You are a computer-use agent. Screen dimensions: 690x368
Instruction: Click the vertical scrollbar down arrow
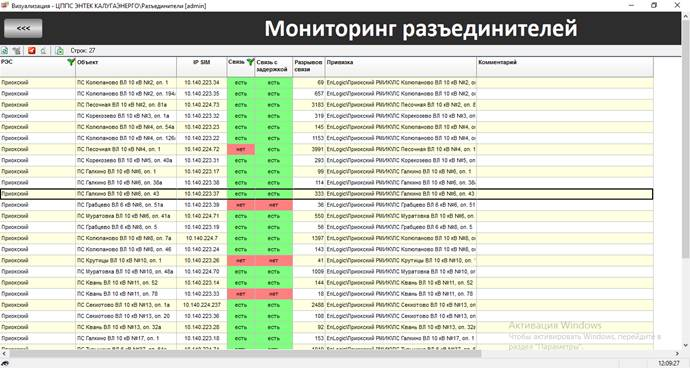686,346
